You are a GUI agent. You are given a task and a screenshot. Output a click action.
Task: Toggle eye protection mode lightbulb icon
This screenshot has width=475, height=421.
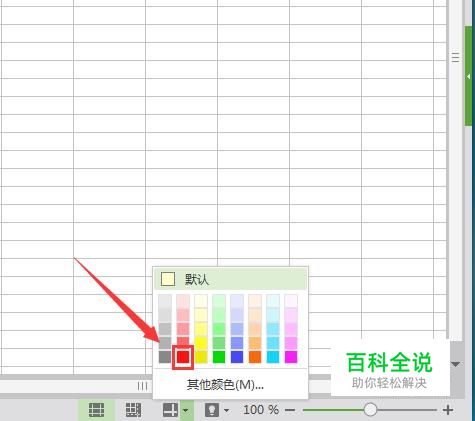pyautogui.click(x=212, y=410)
